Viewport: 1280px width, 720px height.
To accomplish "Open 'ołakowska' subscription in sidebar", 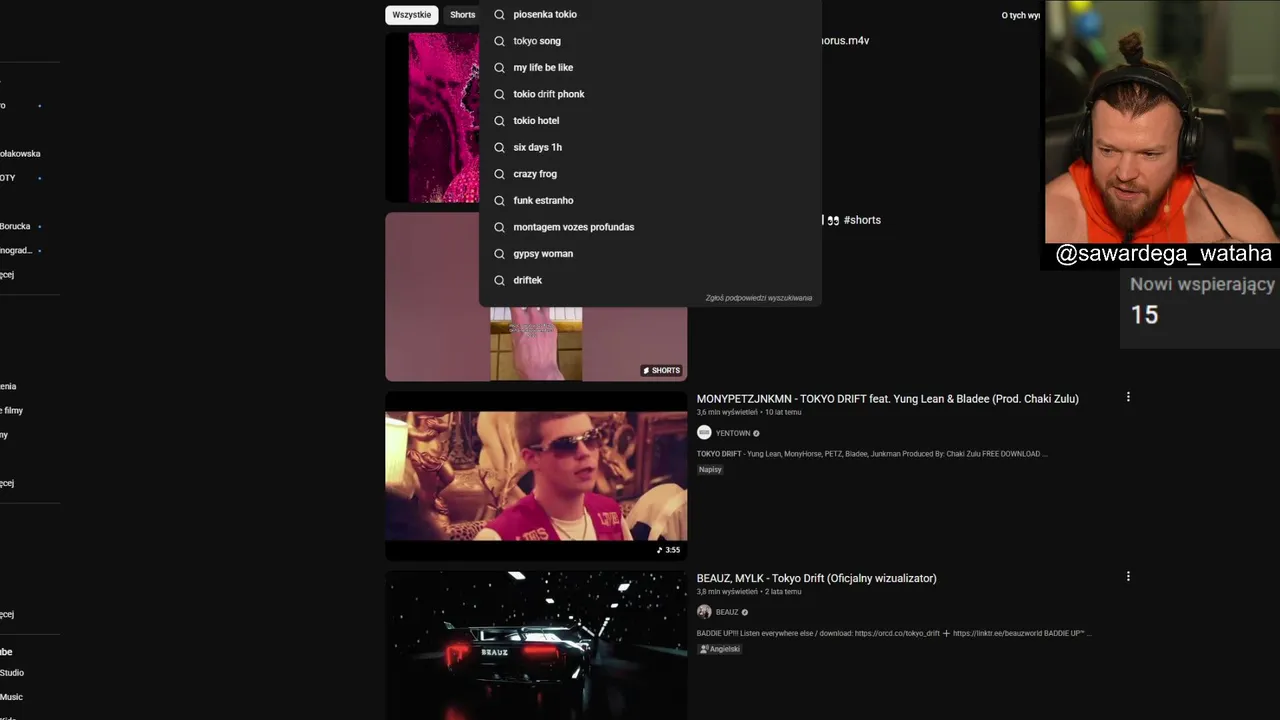I will [20, 154].
